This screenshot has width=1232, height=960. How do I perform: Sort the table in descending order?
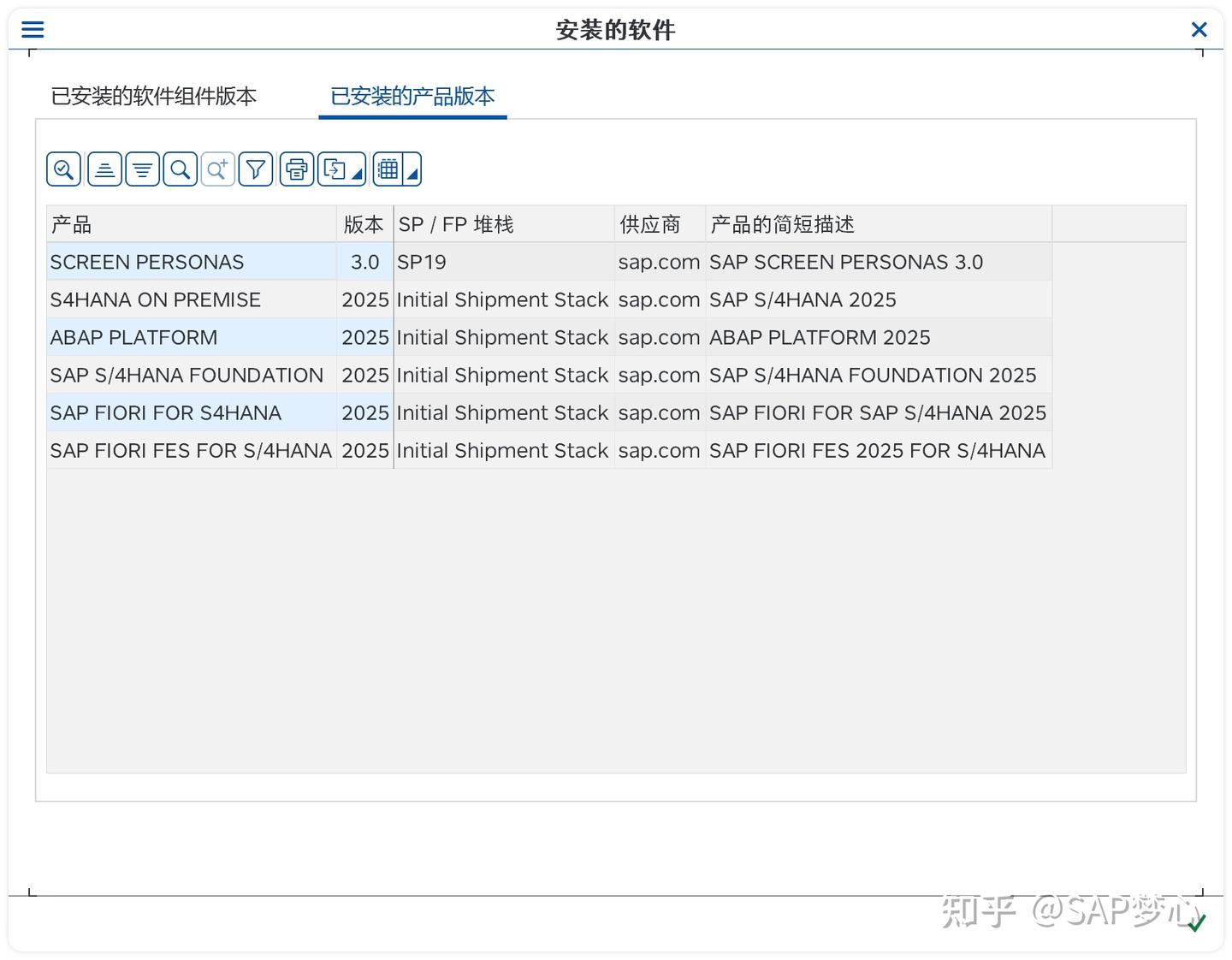[142, 169]
